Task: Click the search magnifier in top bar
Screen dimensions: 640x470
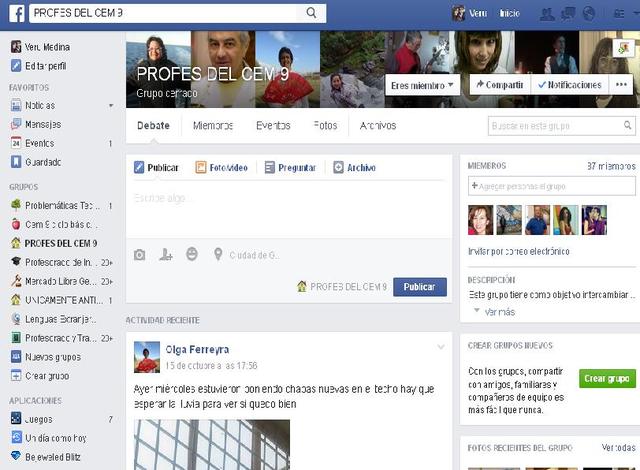Action: point(311,13)
